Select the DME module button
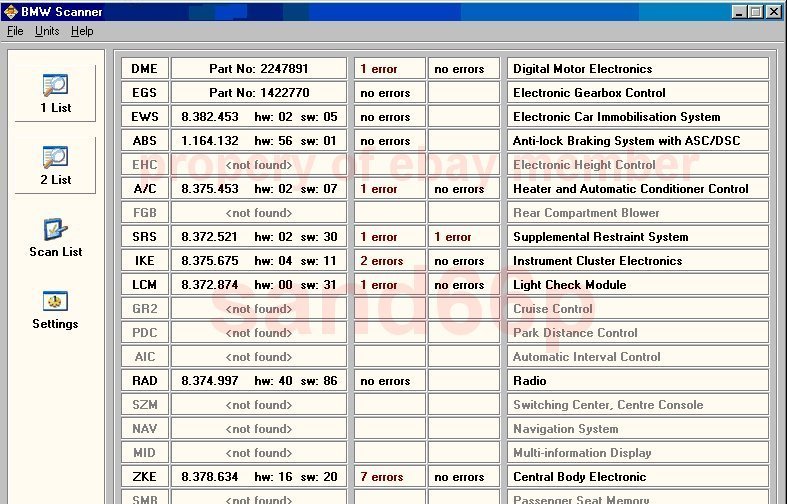 (145, 69)
